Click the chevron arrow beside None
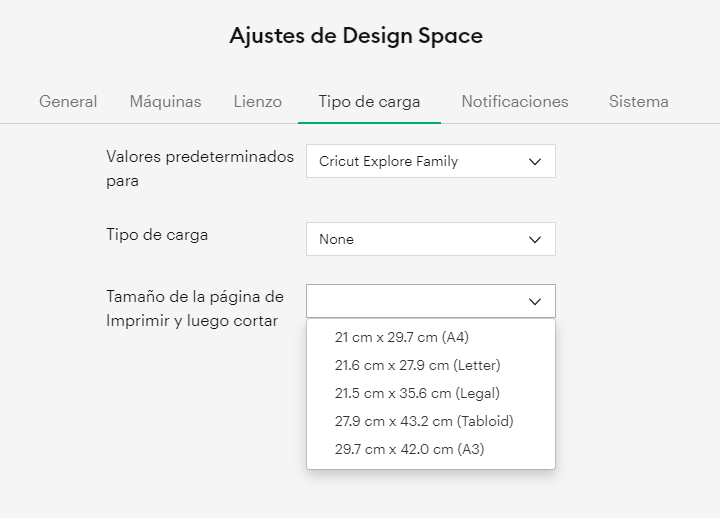 pos(535,239)
